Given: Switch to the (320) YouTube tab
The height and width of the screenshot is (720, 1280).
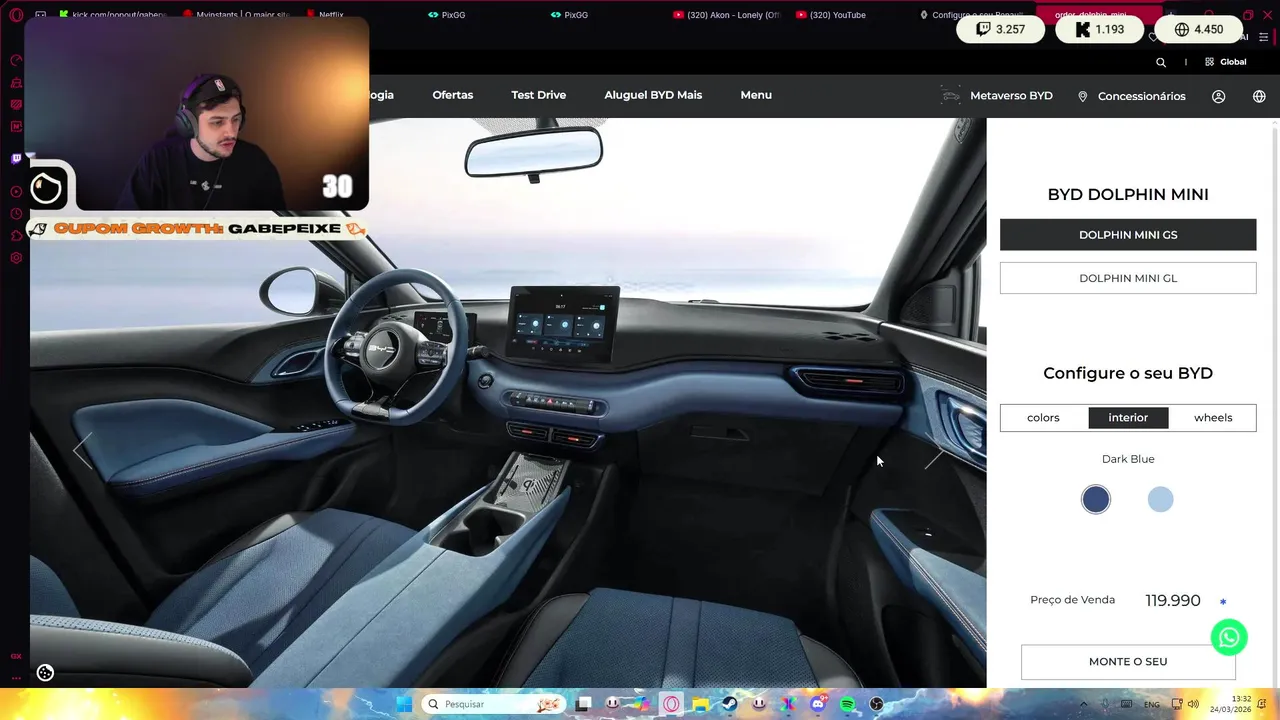Looking at the screenshot, I should 831,15.
